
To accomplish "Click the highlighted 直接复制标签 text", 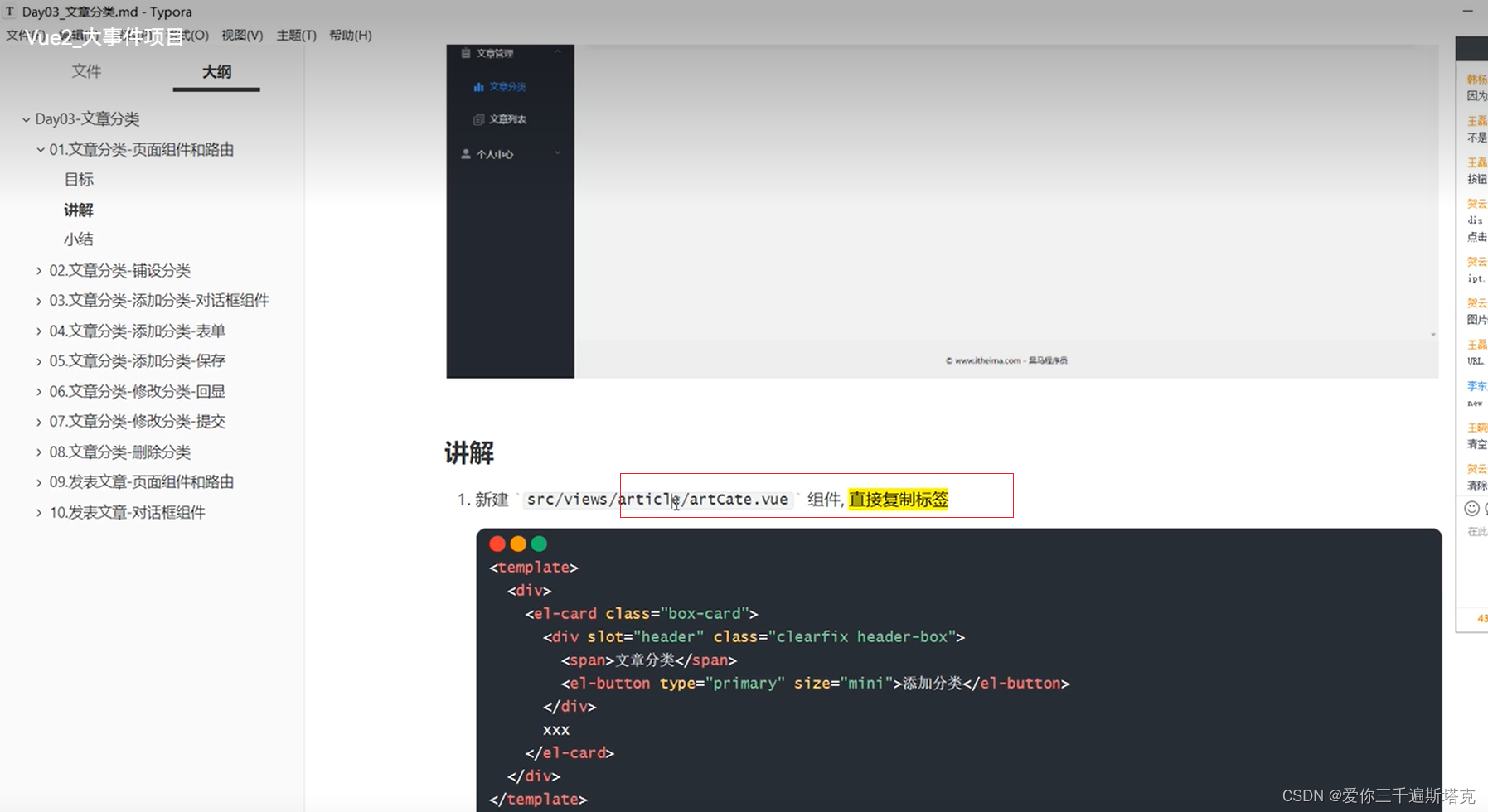I will pyautogui.click(x=898, y=499).
